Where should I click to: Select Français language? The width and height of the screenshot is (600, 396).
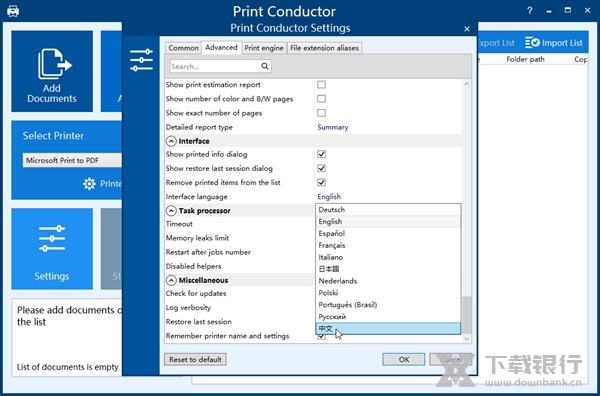tap(388, 245)
